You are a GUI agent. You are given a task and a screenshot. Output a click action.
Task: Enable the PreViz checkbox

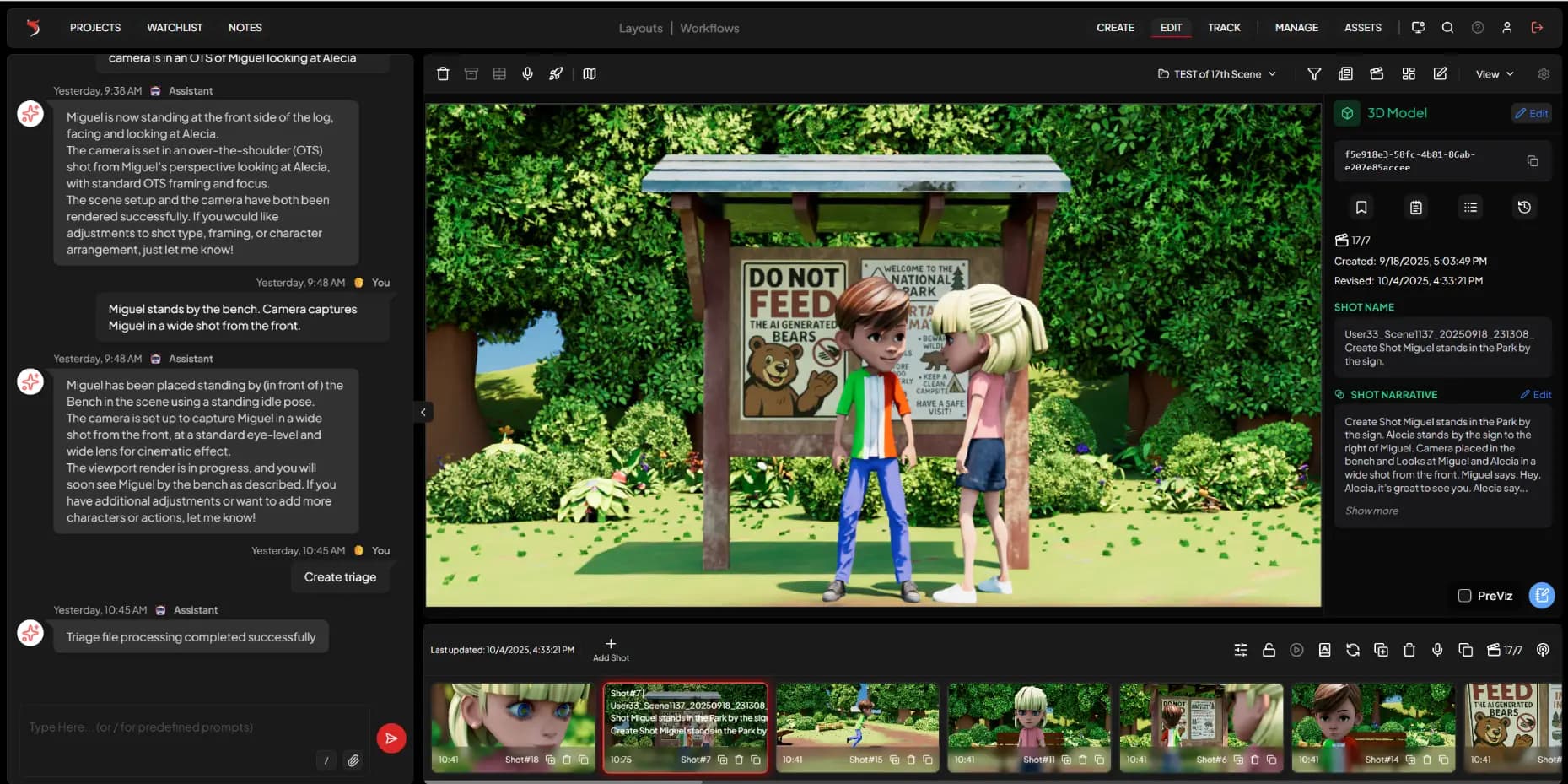click(x=1464, y=596)
